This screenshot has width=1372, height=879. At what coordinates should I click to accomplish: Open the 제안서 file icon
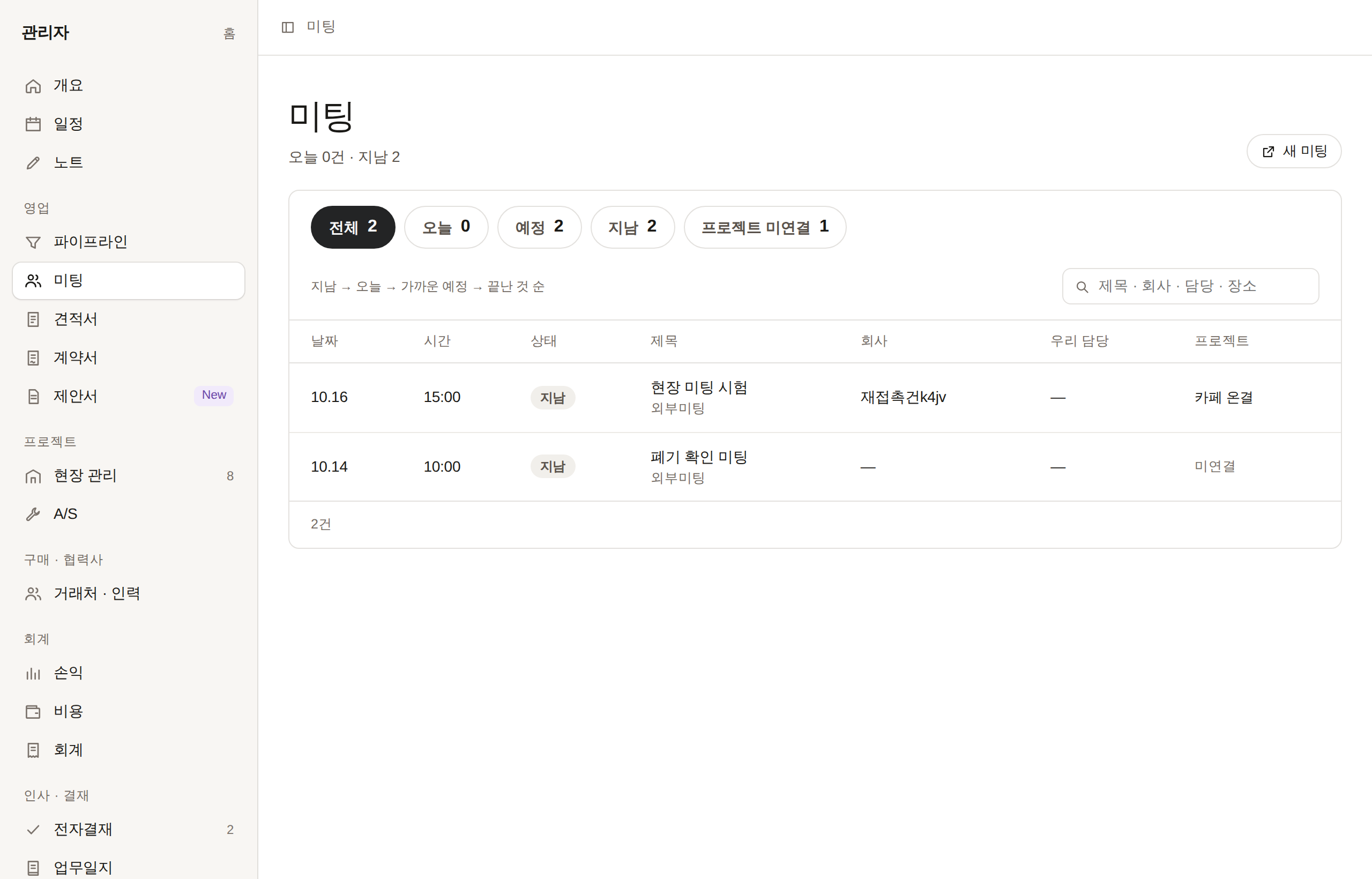pos(33,396)
